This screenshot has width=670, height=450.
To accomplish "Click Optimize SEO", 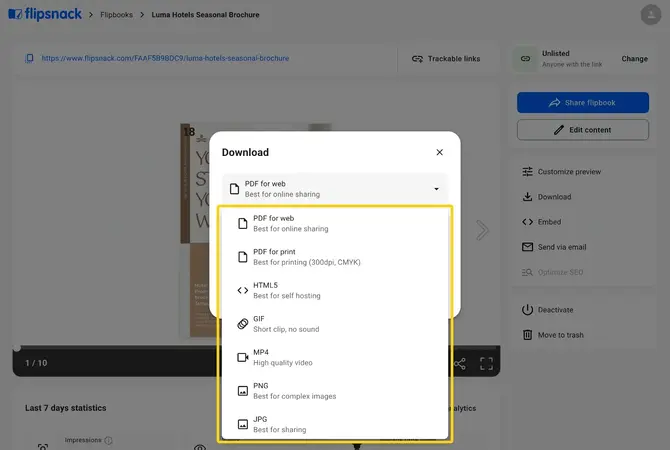I will pyautogui.click(x=552, y=272).
